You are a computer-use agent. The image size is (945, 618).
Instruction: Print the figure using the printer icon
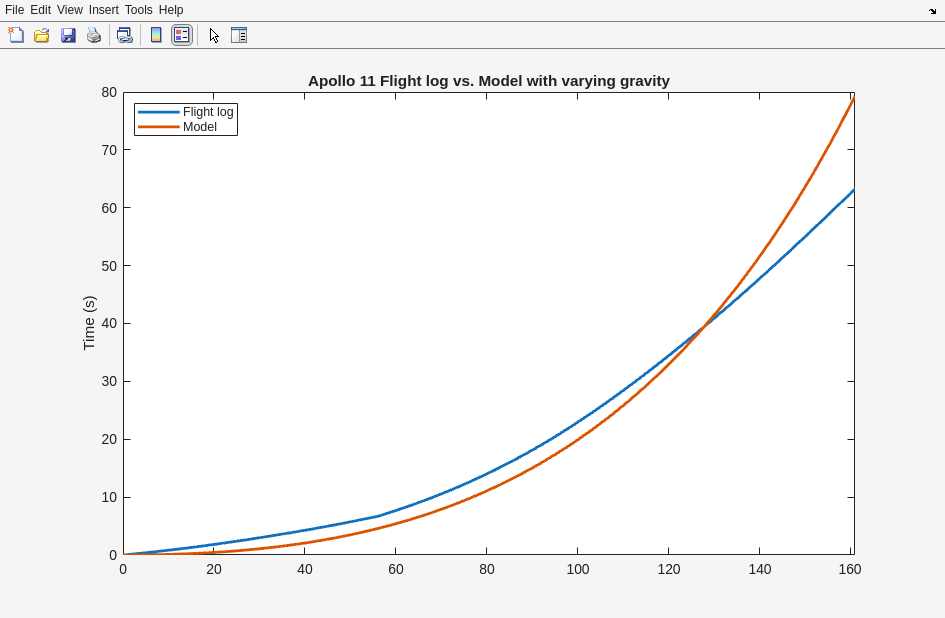click(94, 35)
